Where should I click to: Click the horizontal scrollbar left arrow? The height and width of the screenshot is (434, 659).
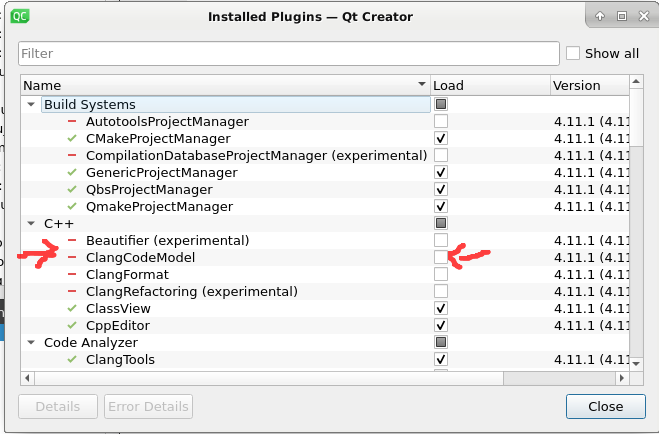click(x=27, y=378)
